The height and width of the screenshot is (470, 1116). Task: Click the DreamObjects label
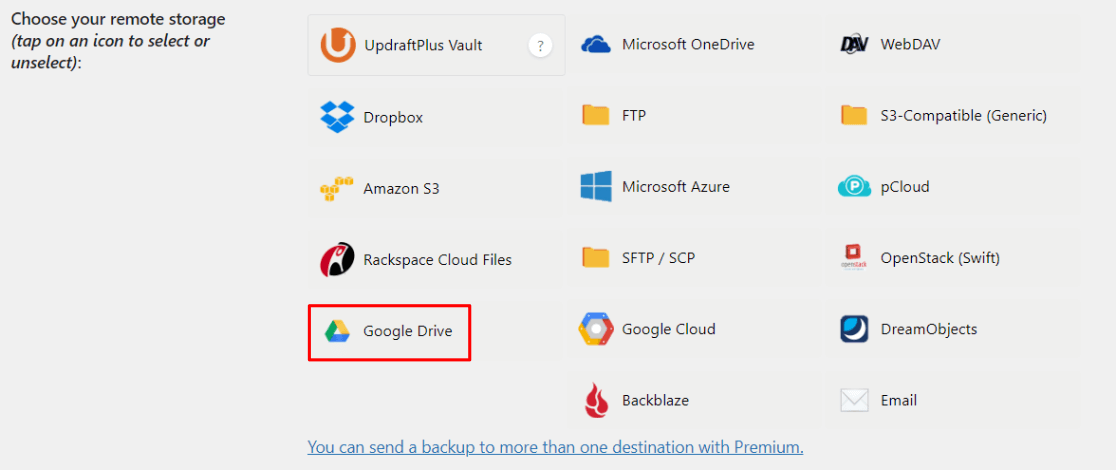point(929,329)
